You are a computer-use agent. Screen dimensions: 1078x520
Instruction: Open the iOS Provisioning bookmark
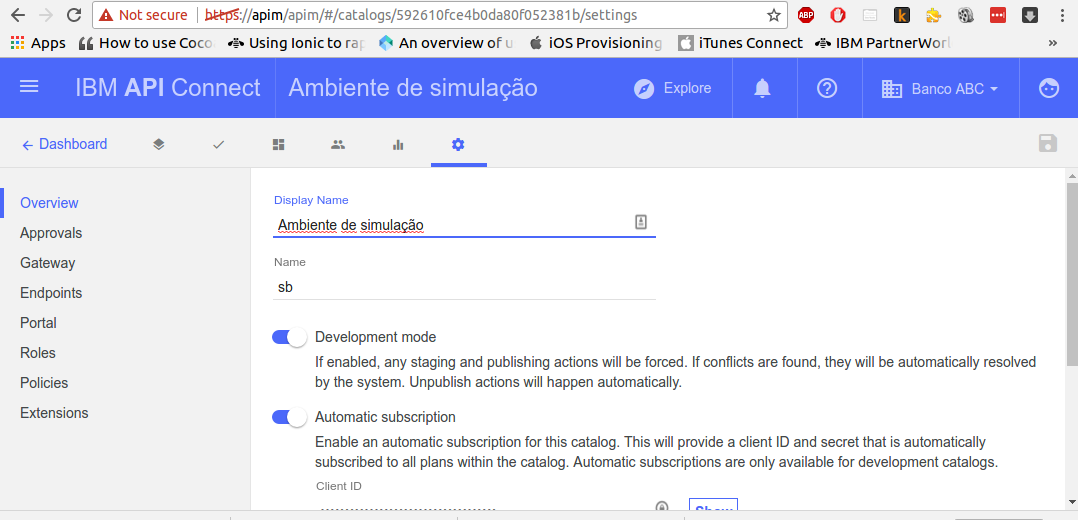click(596, 43)
